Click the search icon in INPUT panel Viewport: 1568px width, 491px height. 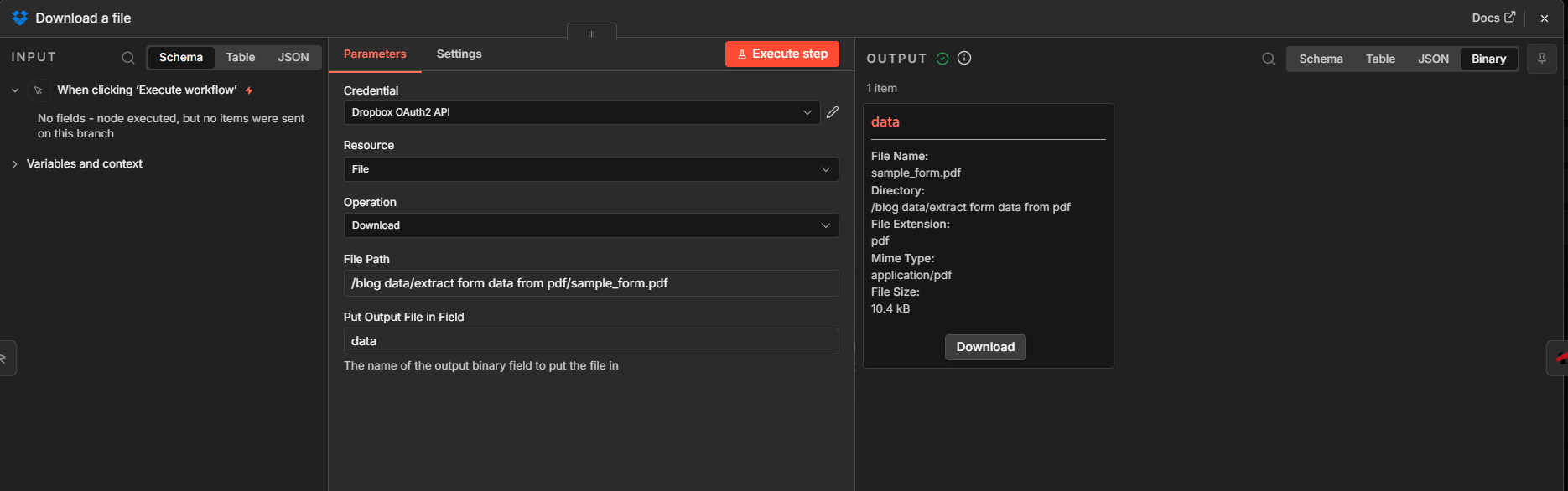pos(128,58)
